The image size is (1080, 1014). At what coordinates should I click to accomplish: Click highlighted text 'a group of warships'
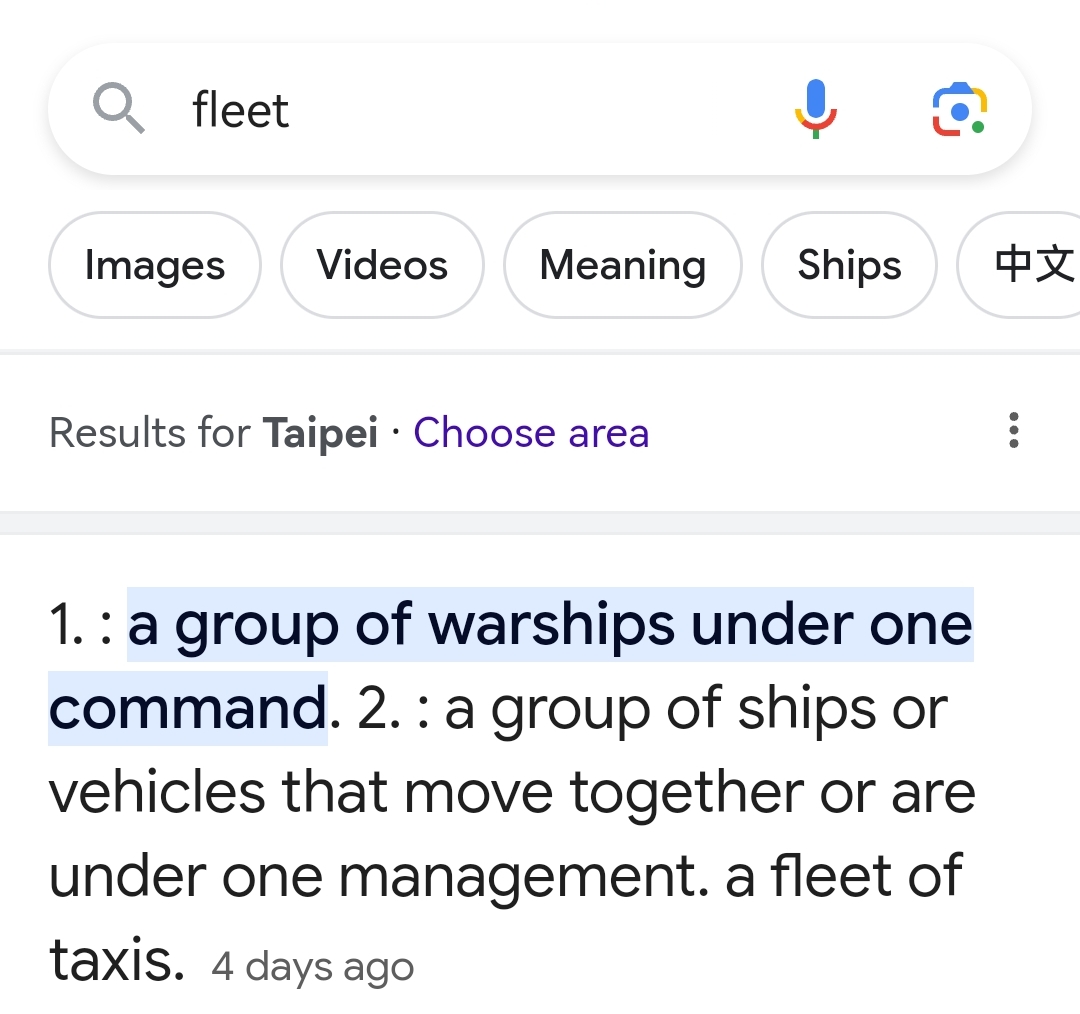tap(402, 625)
